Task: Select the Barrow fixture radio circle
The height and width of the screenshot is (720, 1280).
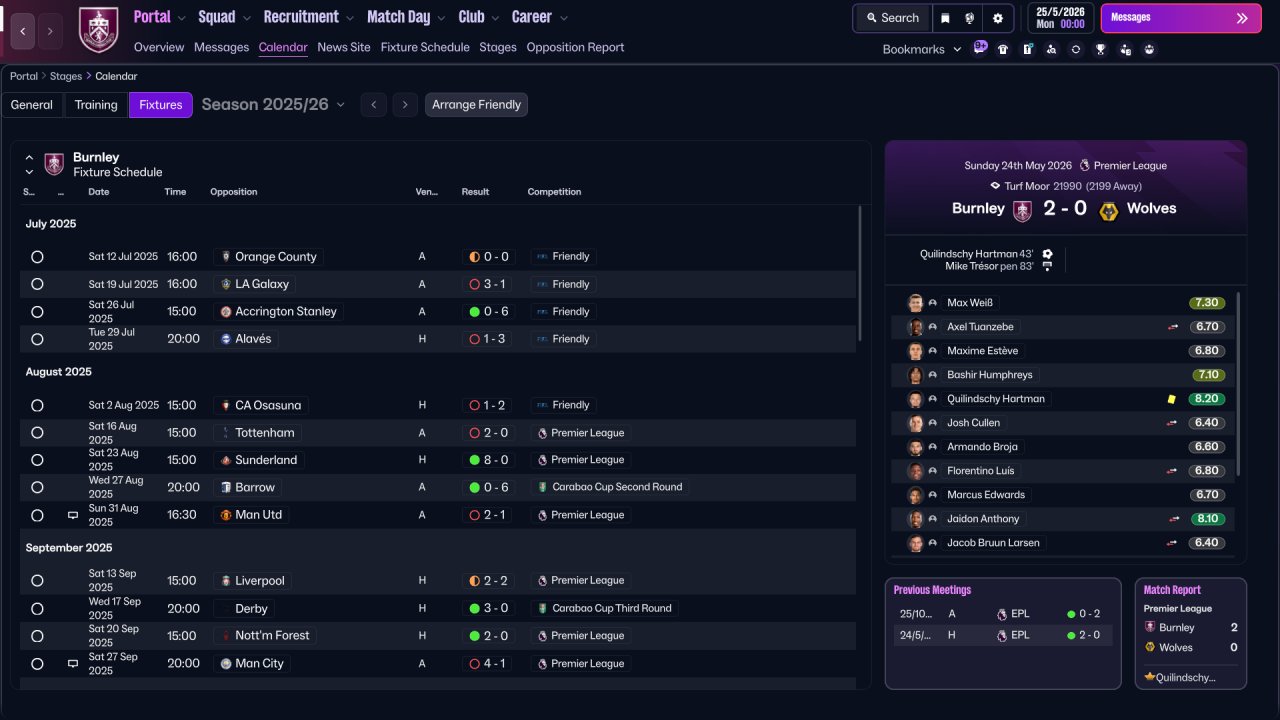Action: coord(37,488)
